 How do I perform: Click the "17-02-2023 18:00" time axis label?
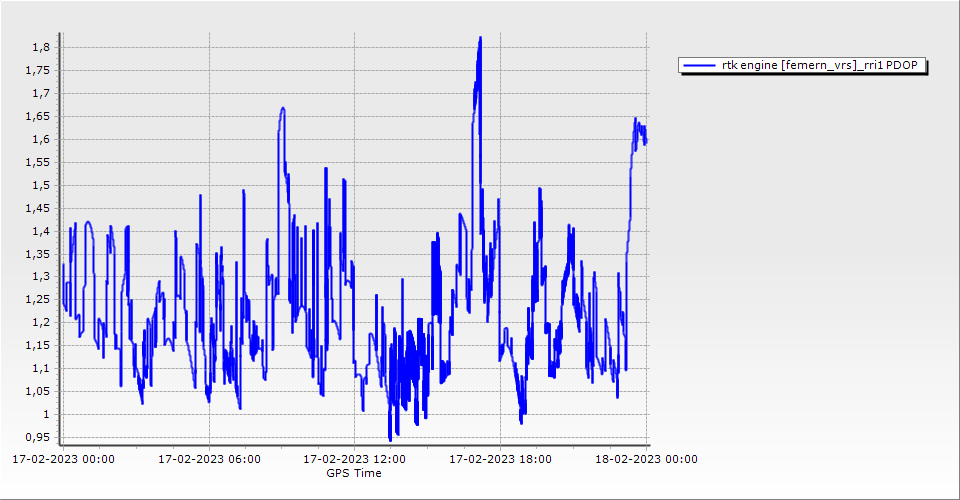[x=500, y=460]
